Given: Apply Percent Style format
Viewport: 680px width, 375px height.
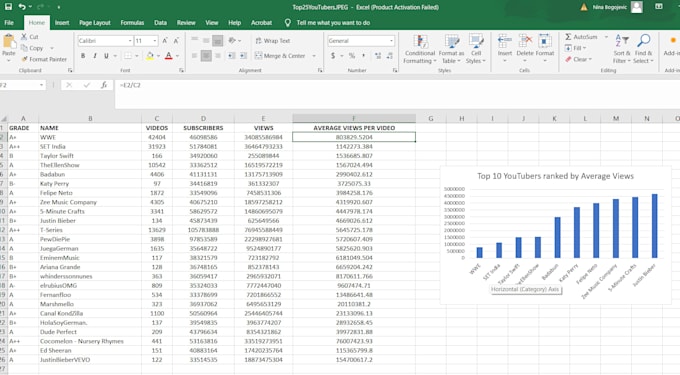Looking at the screenshot, I should coord(352,55).
